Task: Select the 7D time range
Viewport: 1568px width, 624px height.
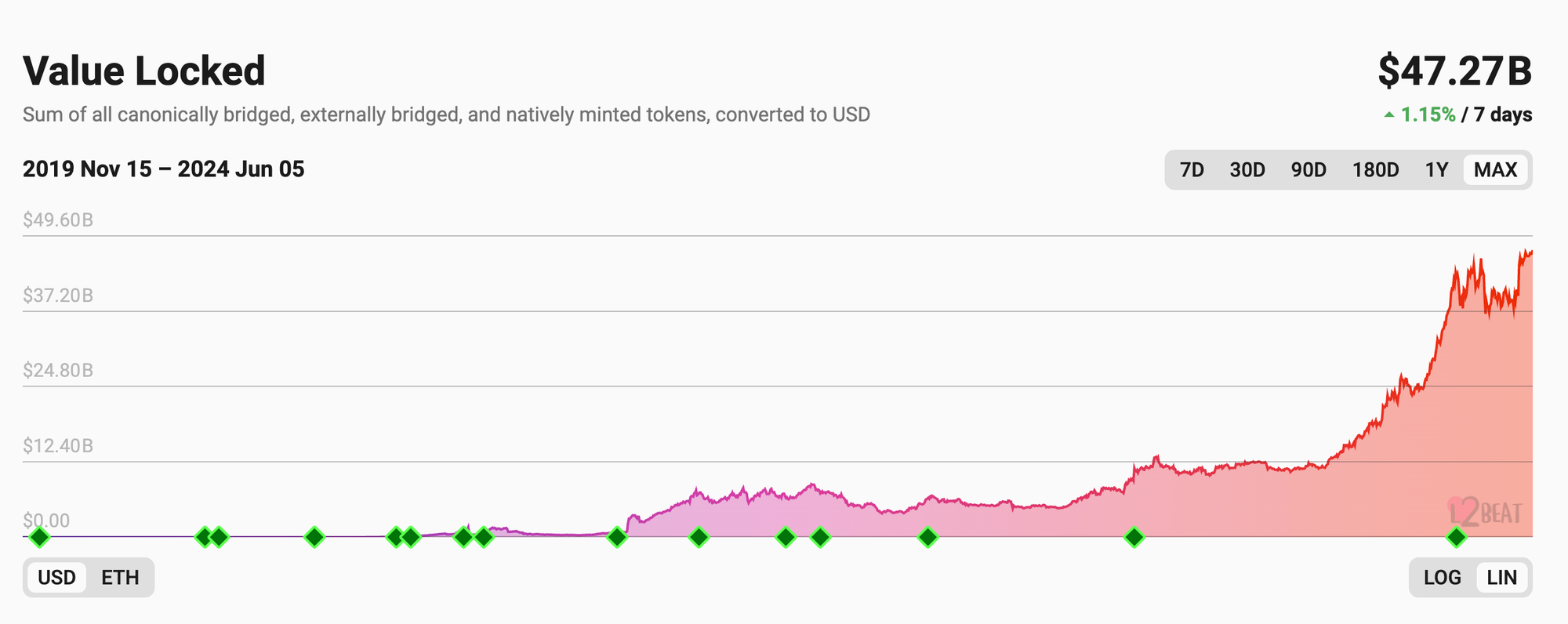Action: 1192,169
